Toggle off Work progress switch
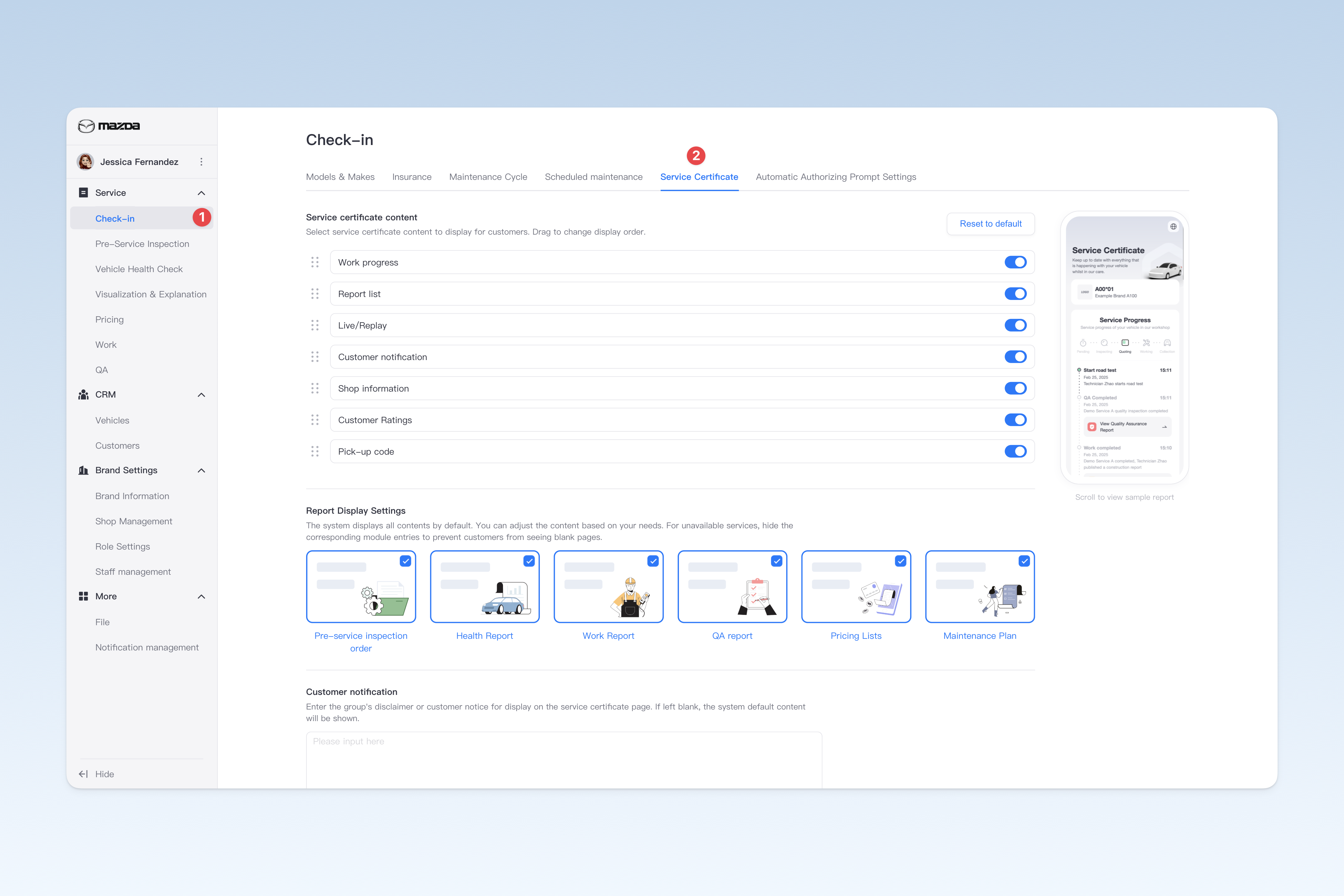The image size is (1344, 896). 1015,262
